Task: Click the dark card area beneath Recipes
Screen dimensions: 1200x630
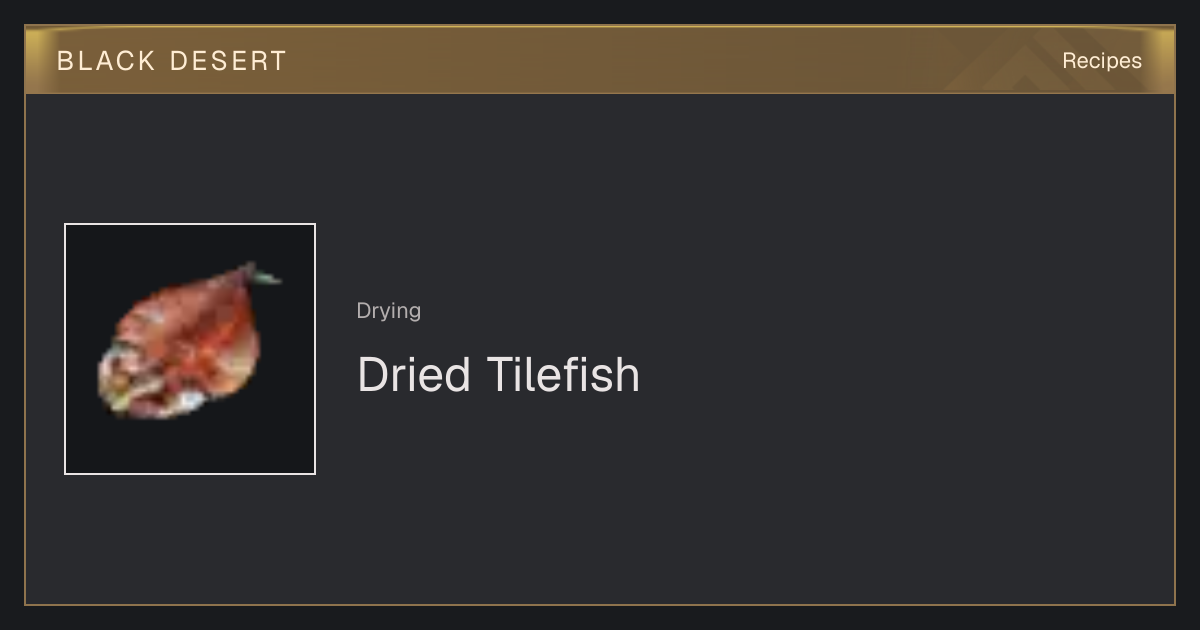Action: click(1102, 180)
